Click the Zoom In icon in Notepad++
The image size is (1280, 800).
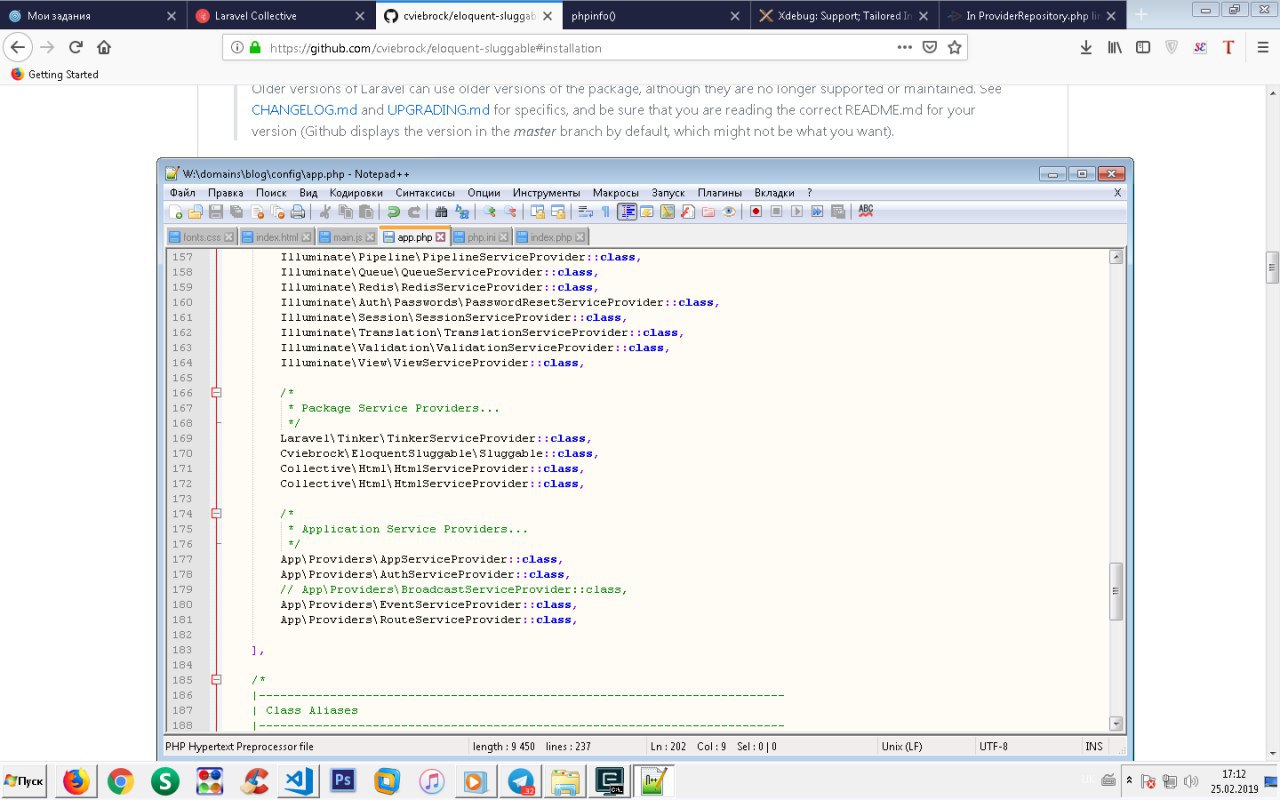(490, 211)
